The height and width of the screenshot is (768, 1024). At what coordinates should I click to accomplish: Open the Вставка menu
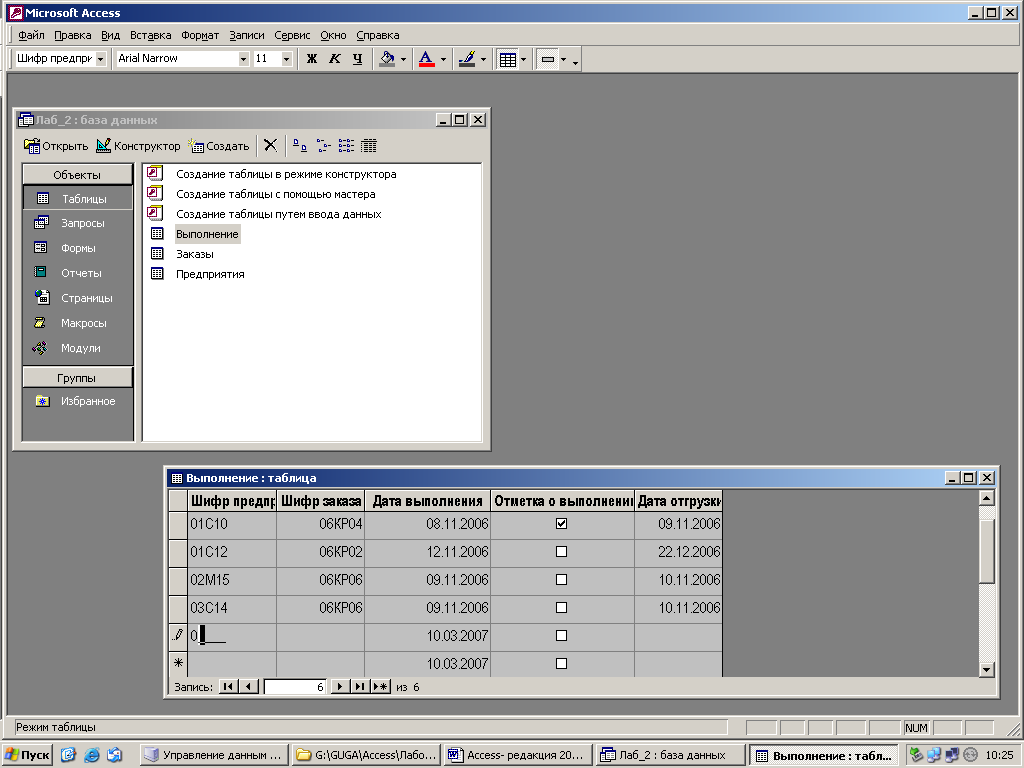click(150, 35)
